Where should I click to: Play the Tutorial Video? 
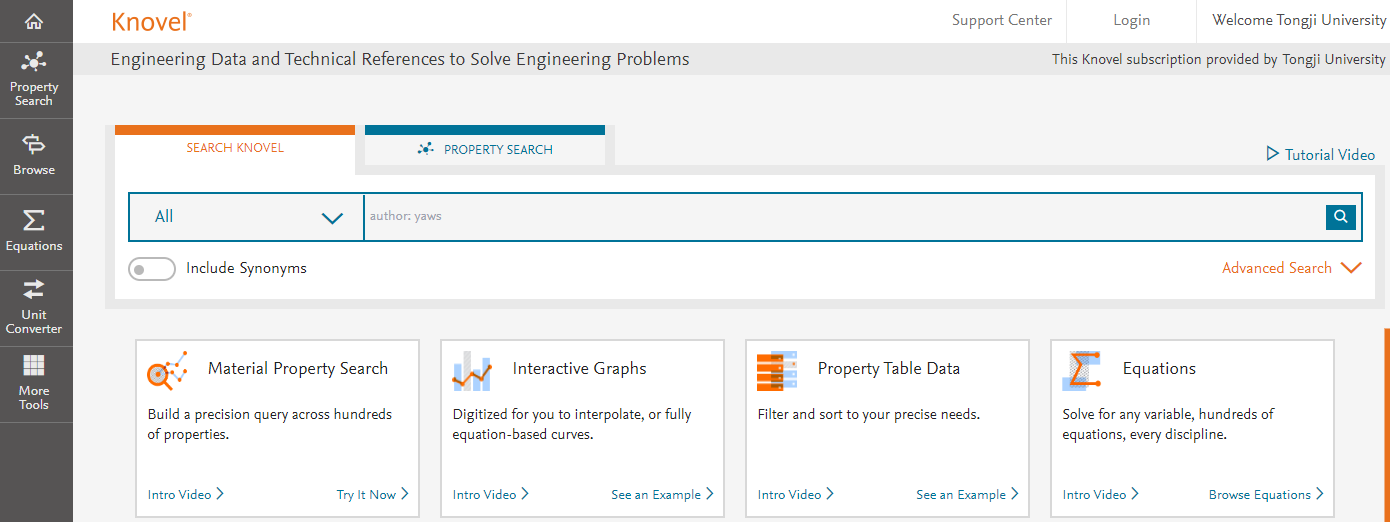click(1320, 155)
